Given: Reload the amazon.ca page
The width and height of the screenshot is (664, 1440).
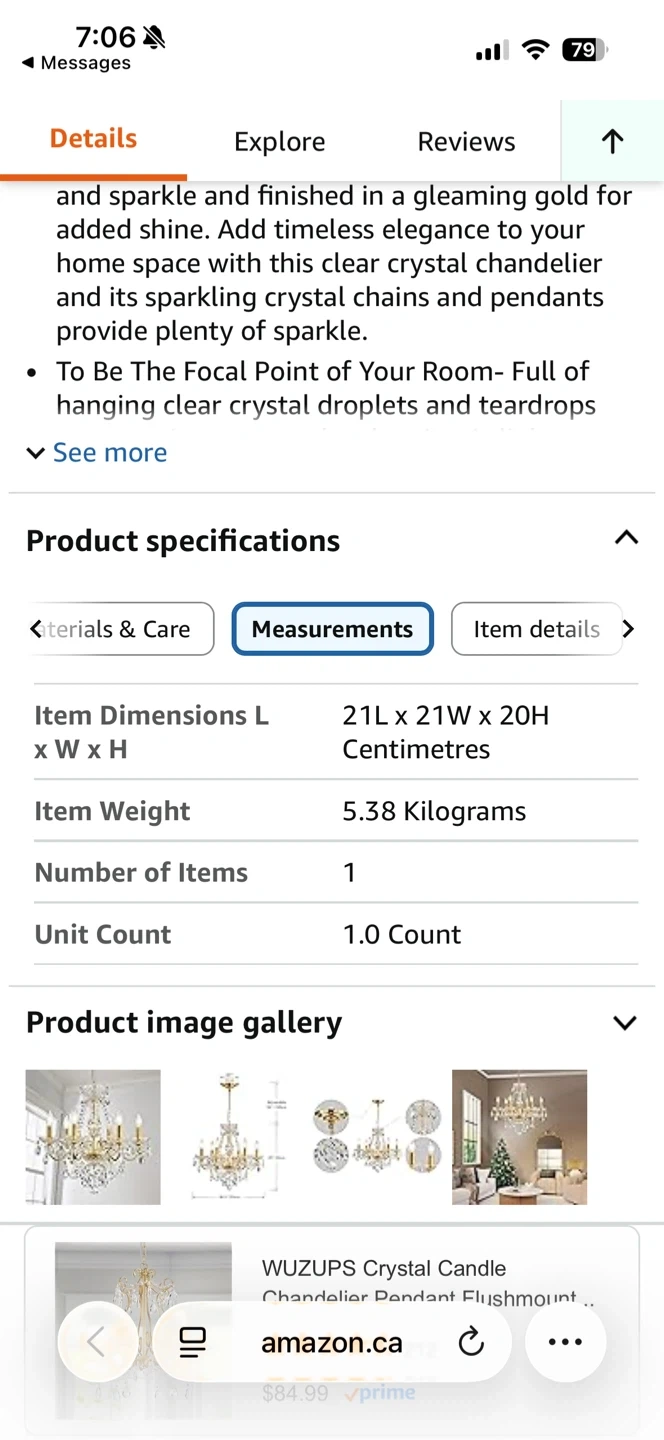Looking at the screenshot, I should 471,1342.
